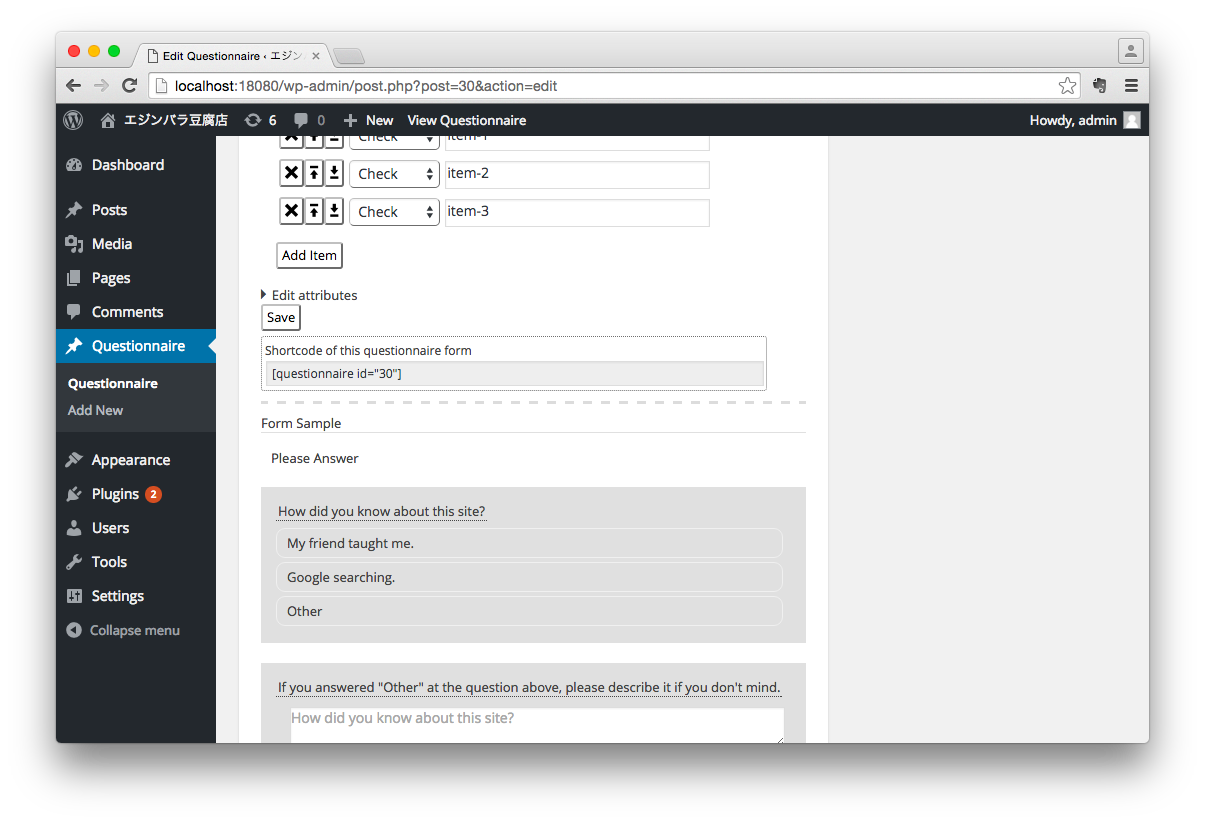Click browser forward arrow
The height and width of the screenshot is (823, 1205).
(101, 86)
